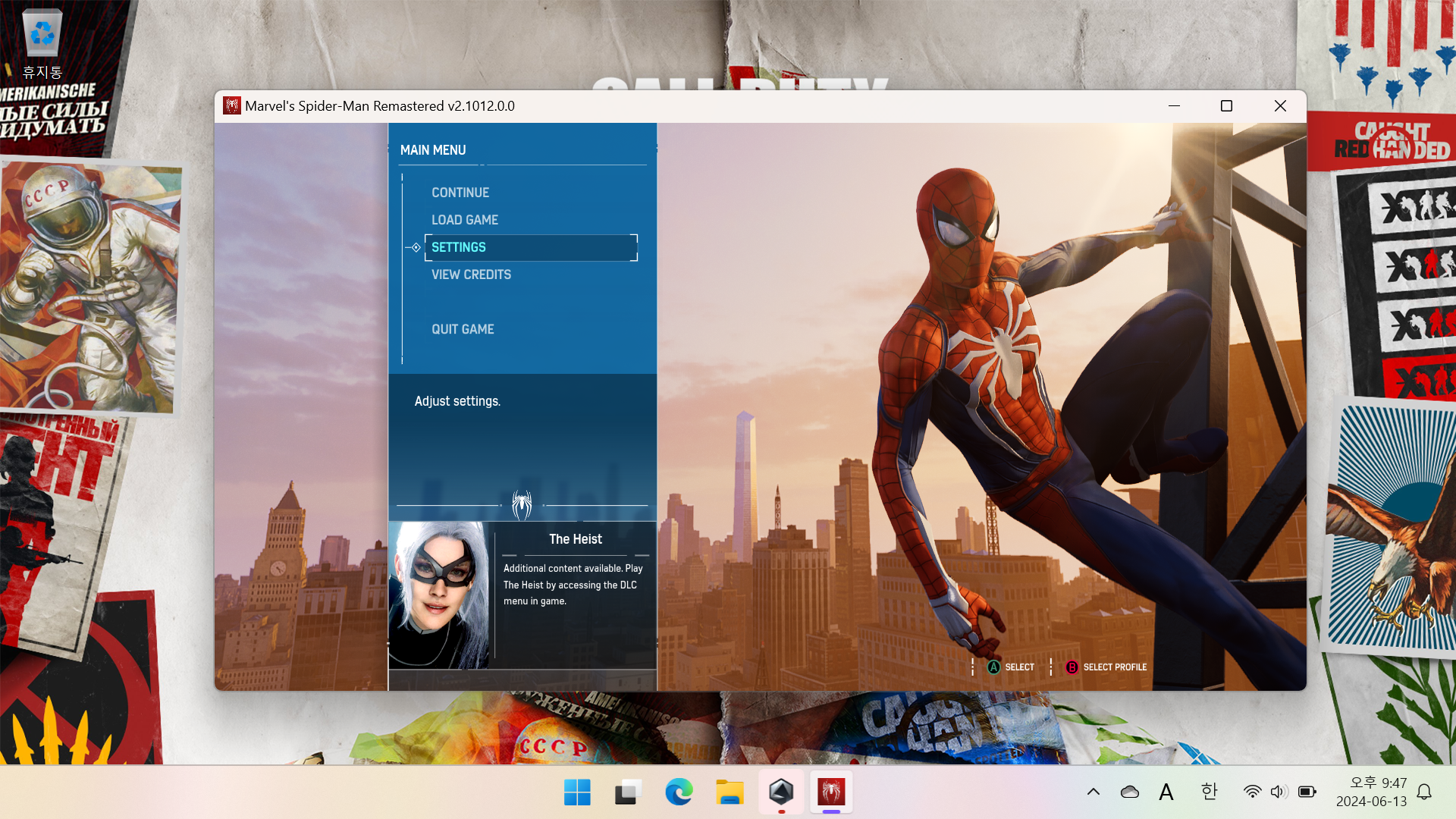
Task: Toggle the A input mode indicator
Action: 1166,792
